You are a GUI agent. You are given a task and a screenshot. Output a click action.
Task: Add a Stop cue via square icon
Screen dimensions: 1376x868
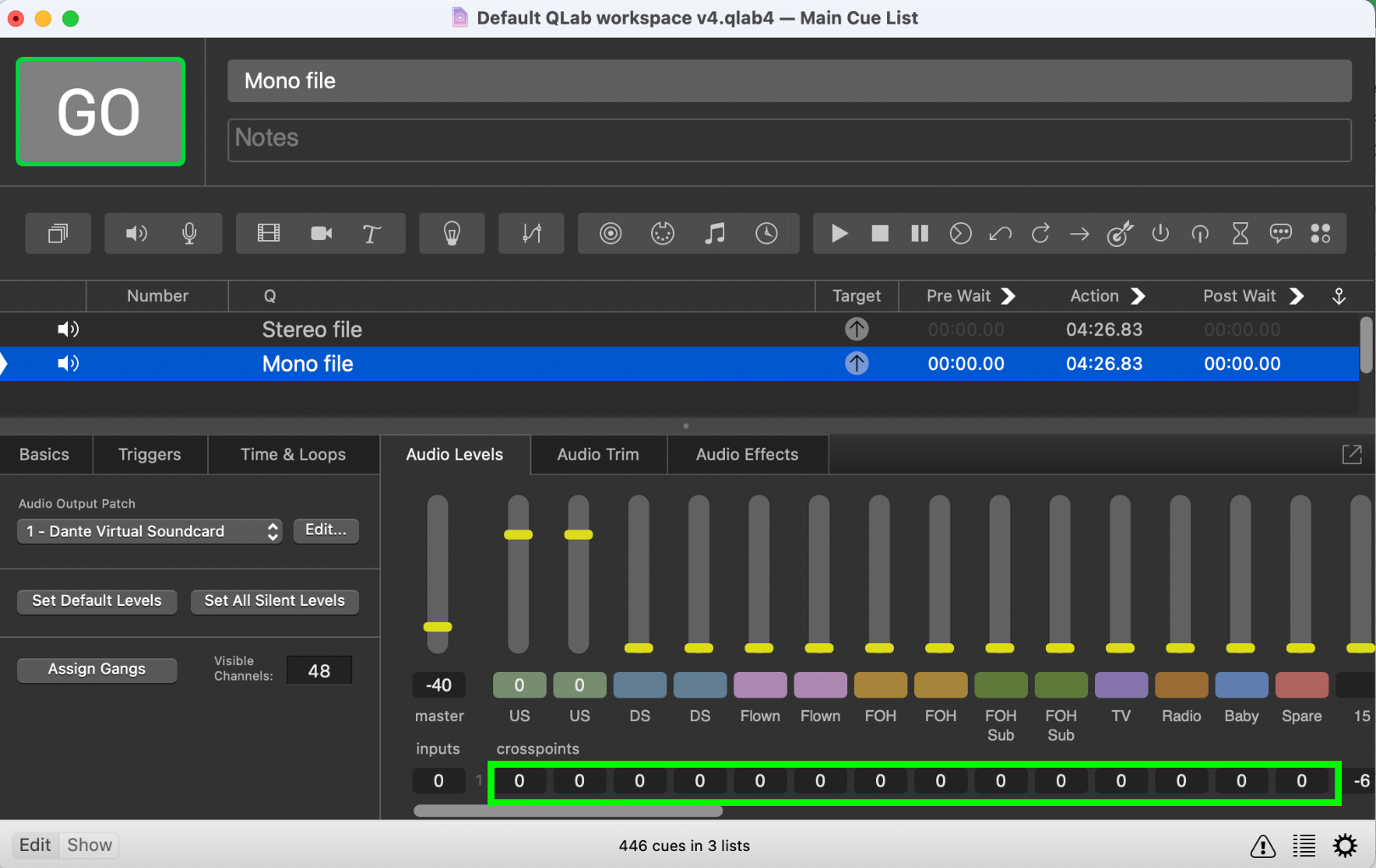tap(880, 233)
